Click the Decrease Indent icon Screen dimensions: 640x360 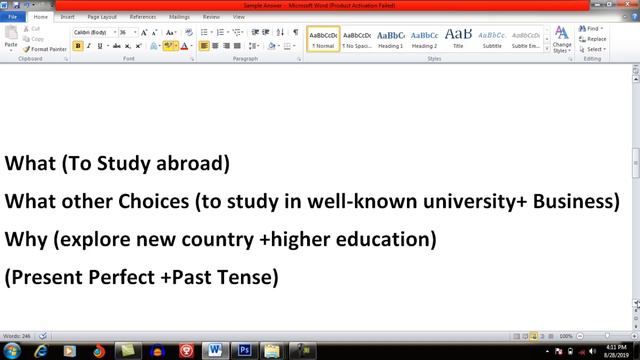pyautogui.click(x=255, y=32)
